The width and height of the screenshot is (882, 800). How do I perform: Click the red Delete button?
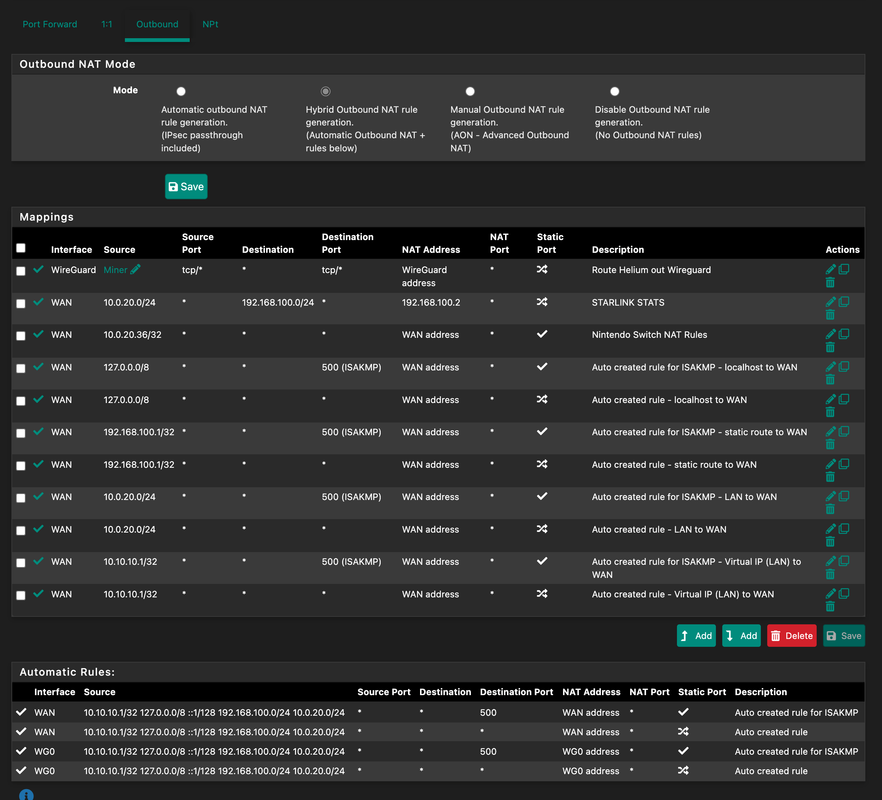[x=791, y=636]
